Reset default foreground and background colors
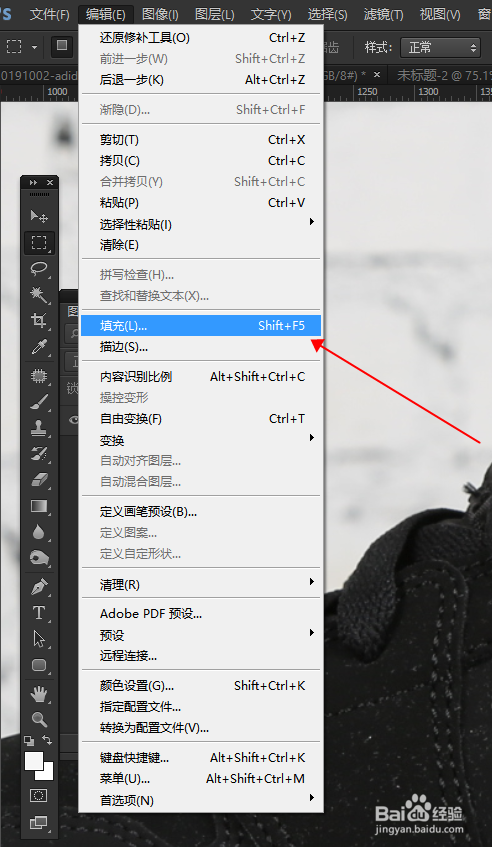 click(29, 741)
